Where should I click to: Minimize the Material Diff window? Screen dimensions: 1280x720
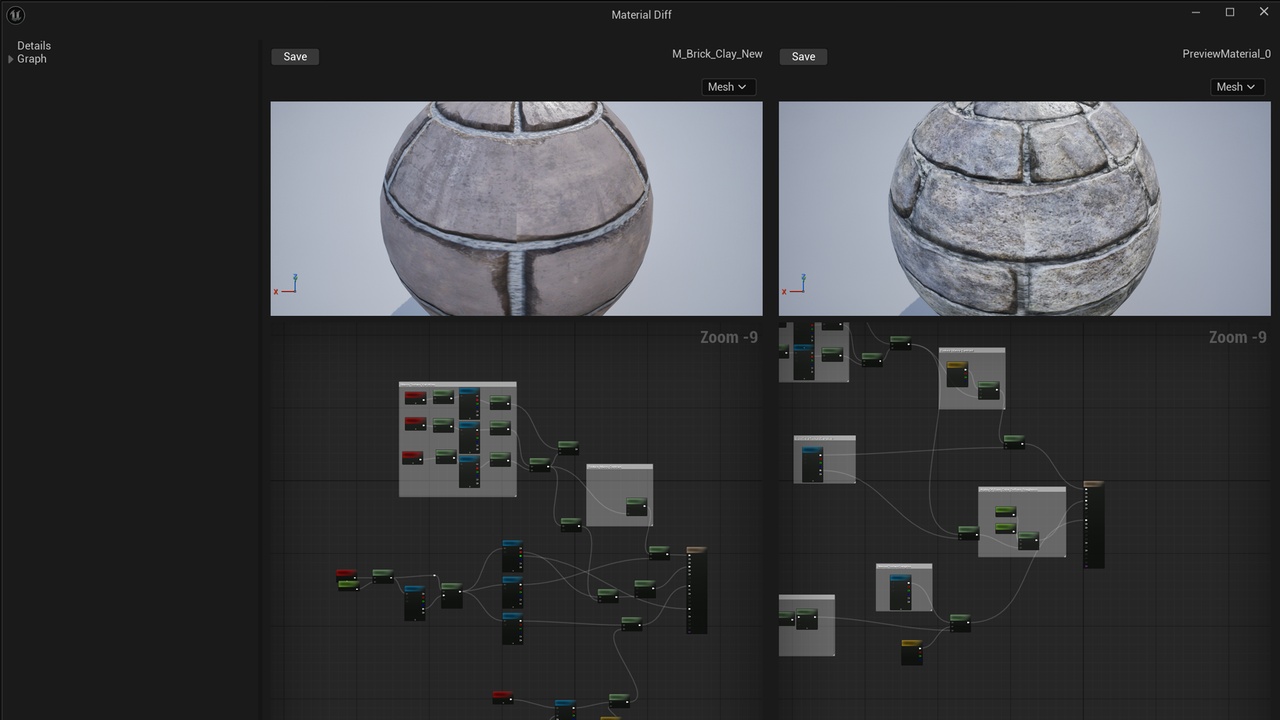pyautogui.click(x=1197, y=12)
